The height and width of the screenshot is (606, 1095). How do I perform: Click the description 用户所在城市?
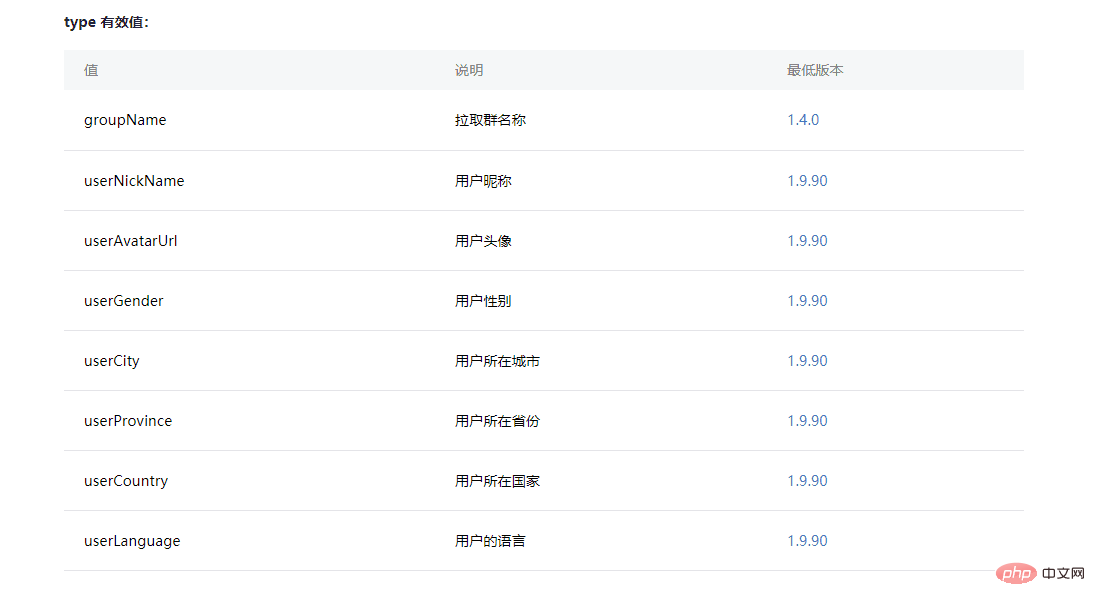497,361
